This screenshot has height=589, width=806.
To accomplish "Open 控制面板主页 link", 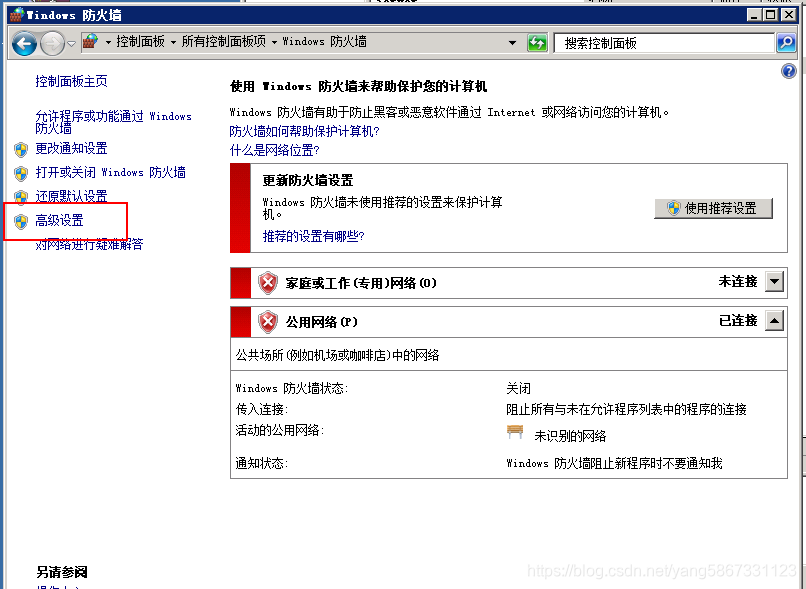I will tap(71, 81).
